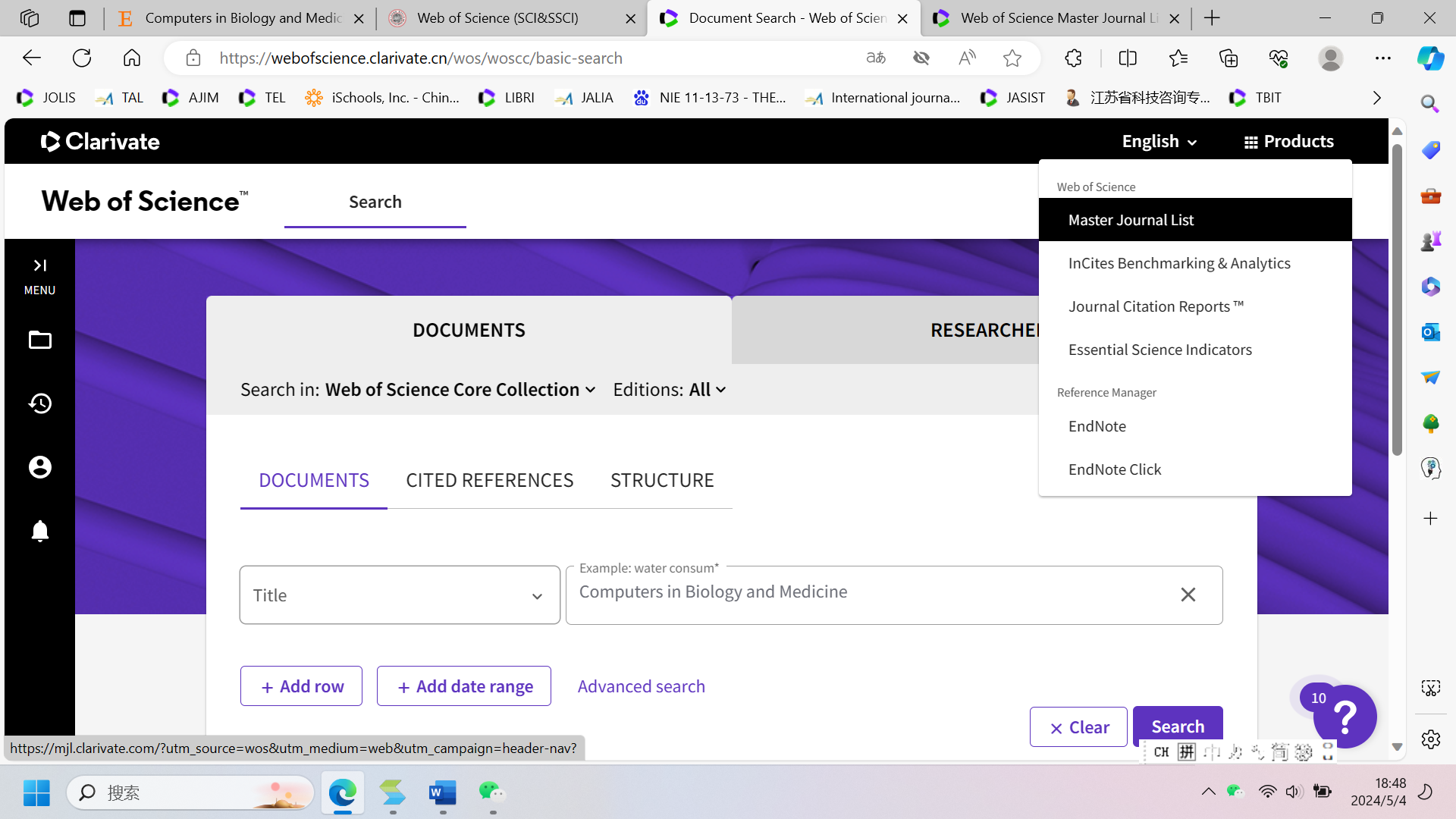Switch to Web of Science Master Journal List browser tab
The image size is (1456, 819).
[x=1056, y=18]
